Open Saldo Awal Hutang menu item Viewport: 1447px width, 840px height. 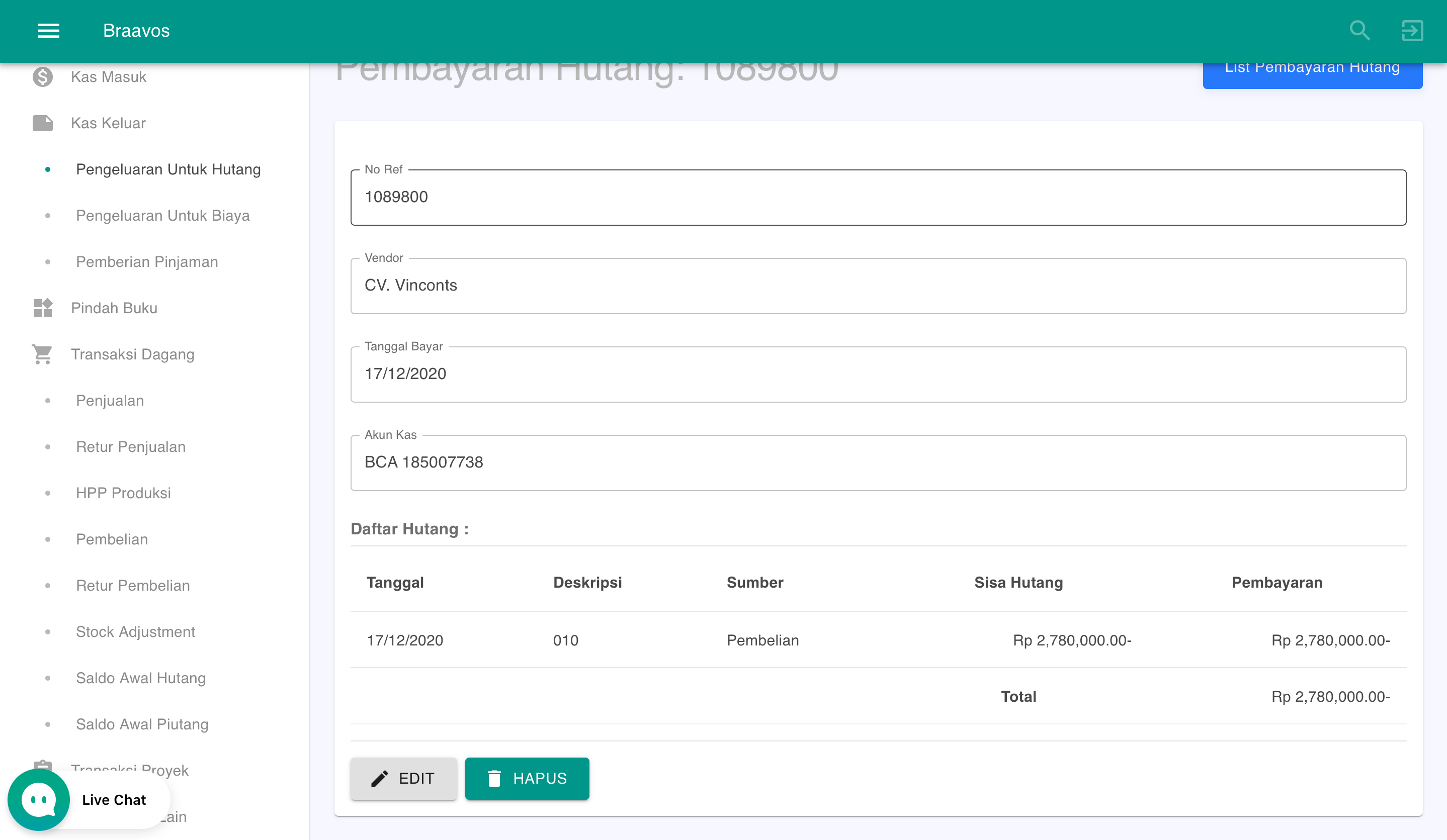pos(141,678)
